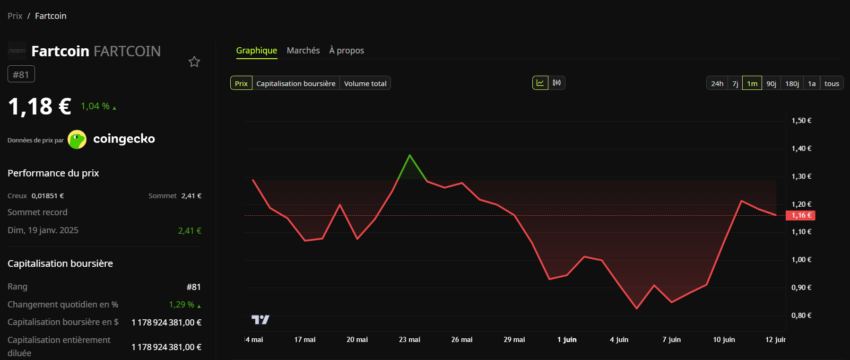Click the #81 rank badge
The image size is (850, 360).
pos(21,74)
